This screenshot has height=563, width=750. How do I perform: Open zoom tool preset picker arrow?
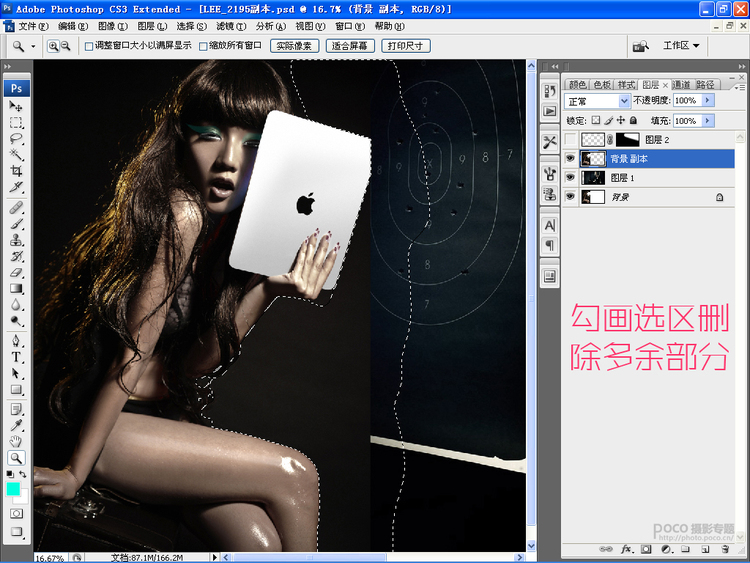click(x=33, y=46)
